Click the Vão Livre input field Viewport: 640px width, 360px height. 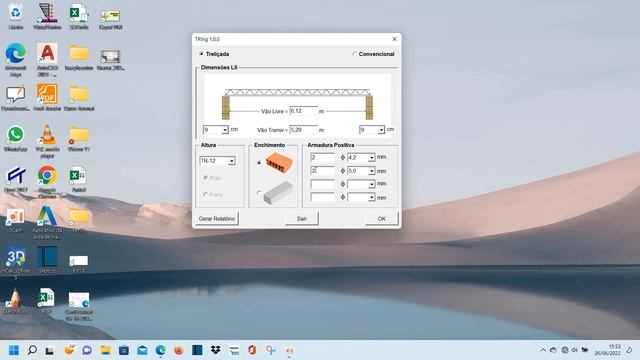coord(303,111)
